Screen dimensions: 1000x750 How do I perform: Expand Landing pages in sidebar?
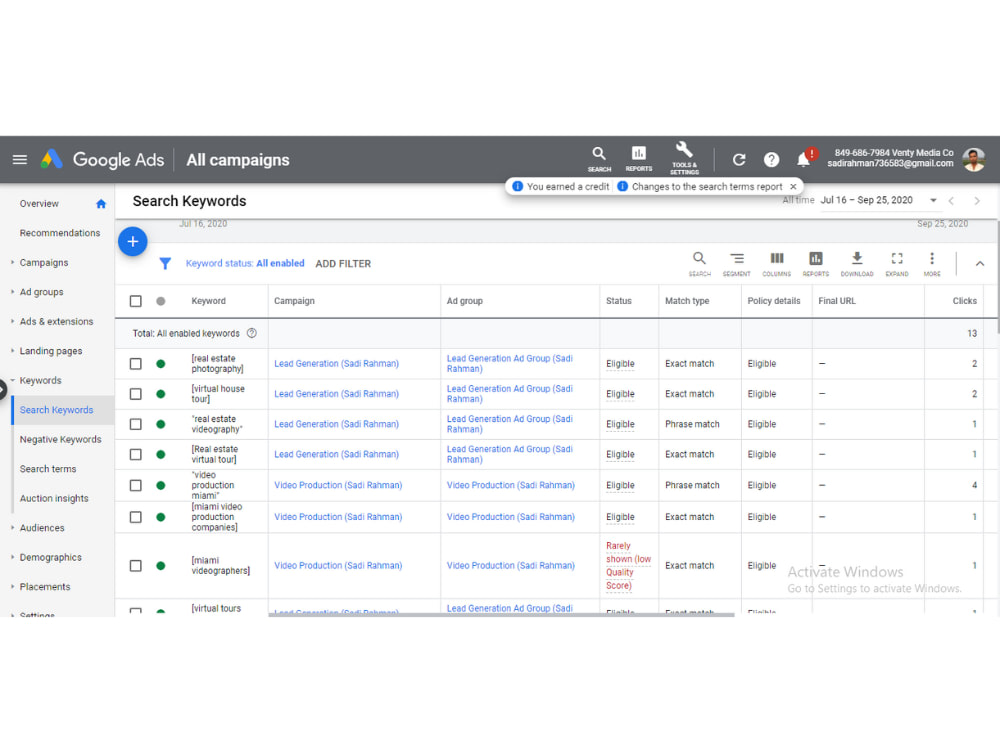(12, 351)
